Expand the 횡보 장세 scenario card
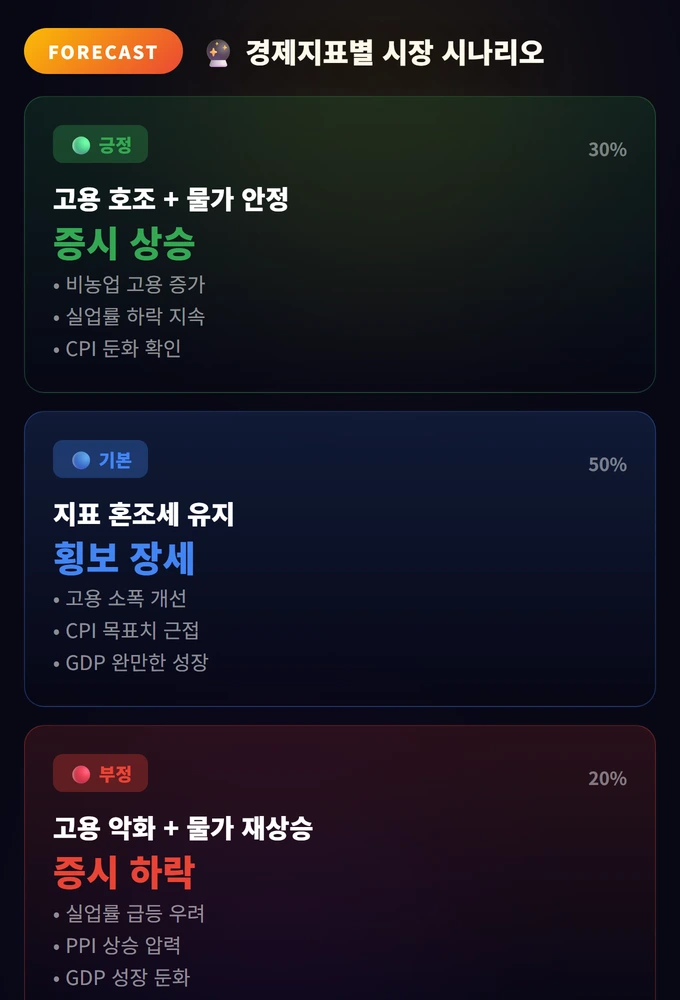Image resolution: width=680 pixels, height=1000 pixels. point(340,558)
